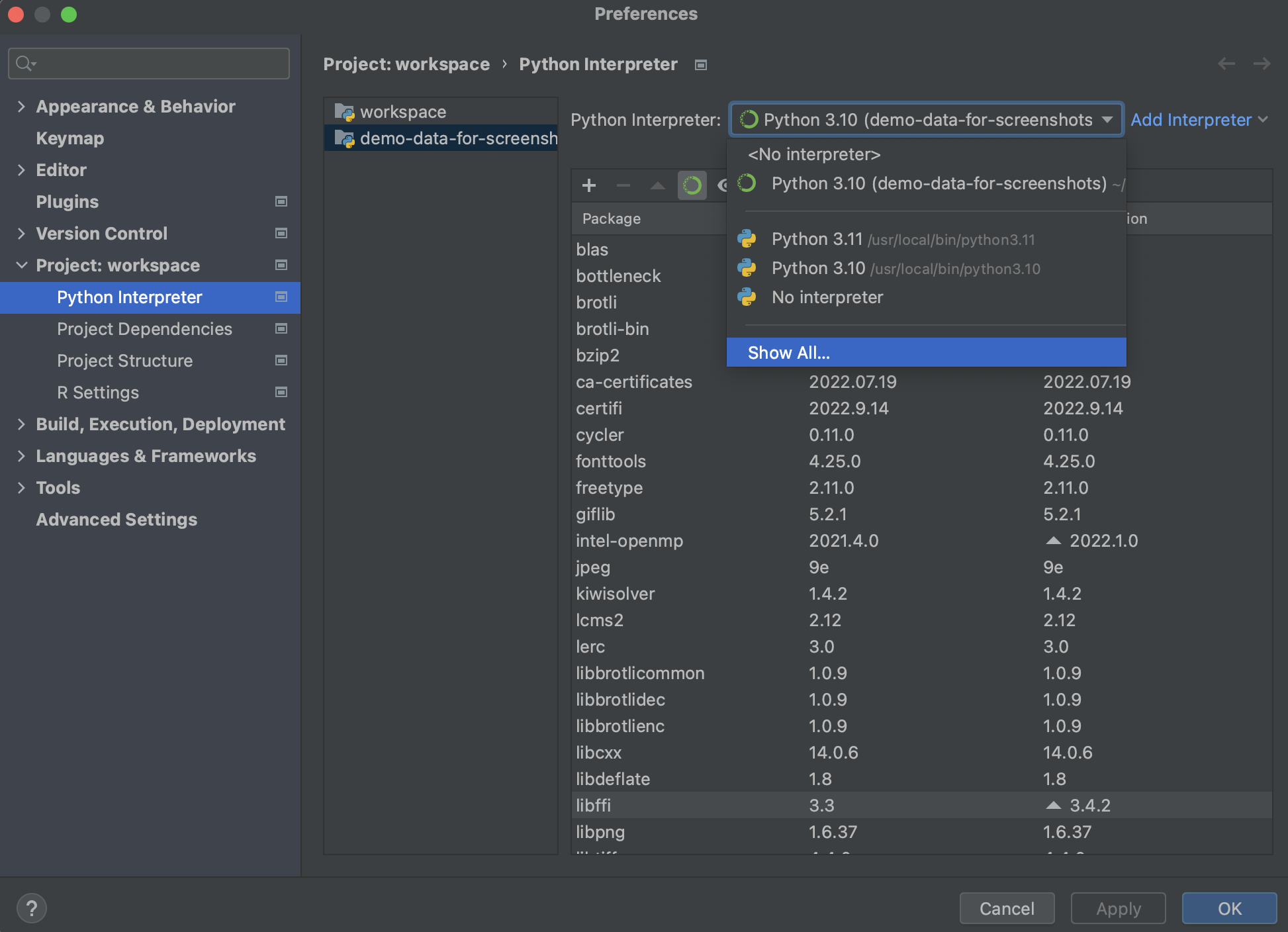Click the Apply button
This screenshot has height=932, width=1288.
coord(1118,908)
